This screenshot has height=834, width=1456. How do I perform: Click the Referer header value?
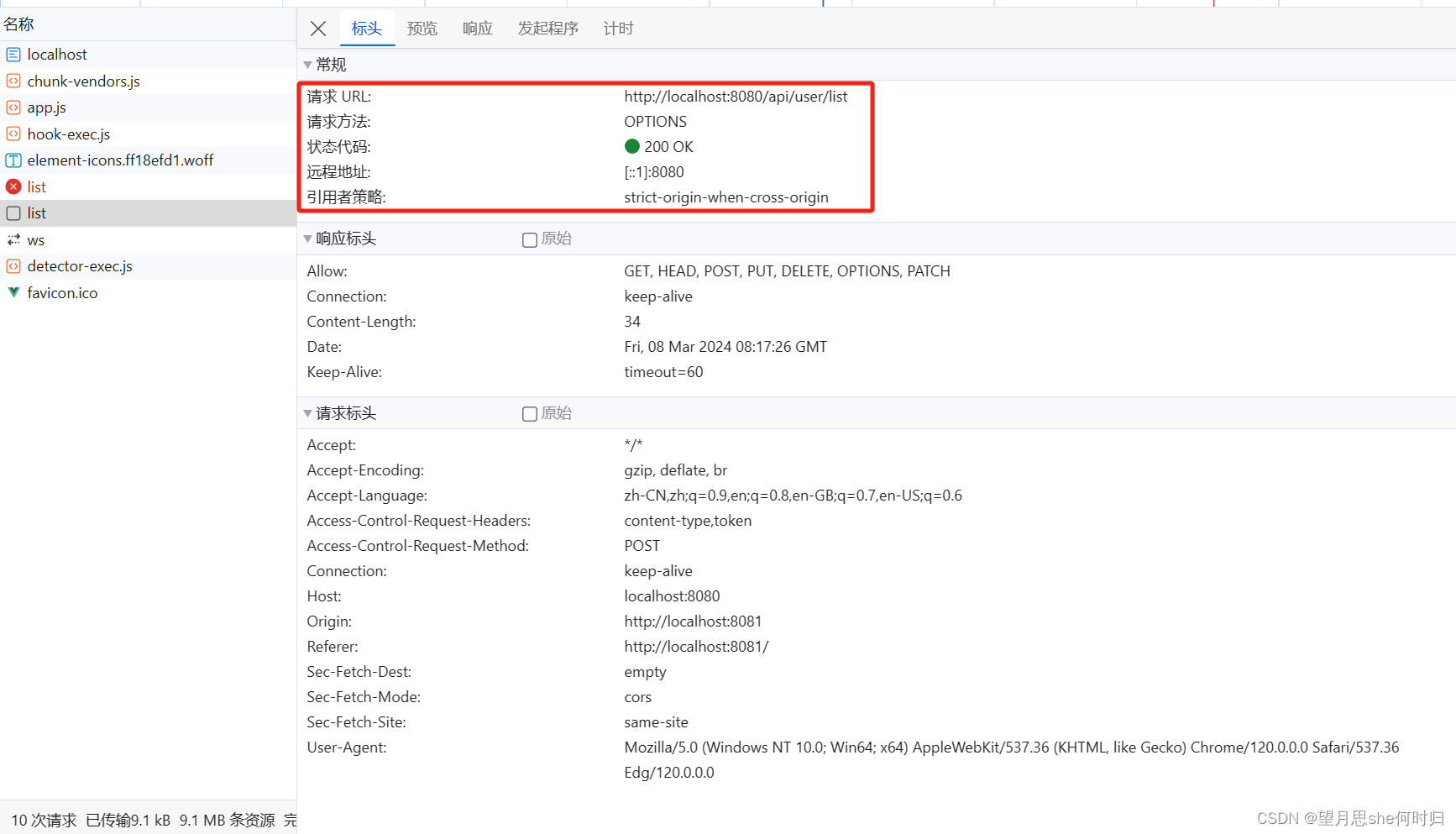tap(696, 647)
